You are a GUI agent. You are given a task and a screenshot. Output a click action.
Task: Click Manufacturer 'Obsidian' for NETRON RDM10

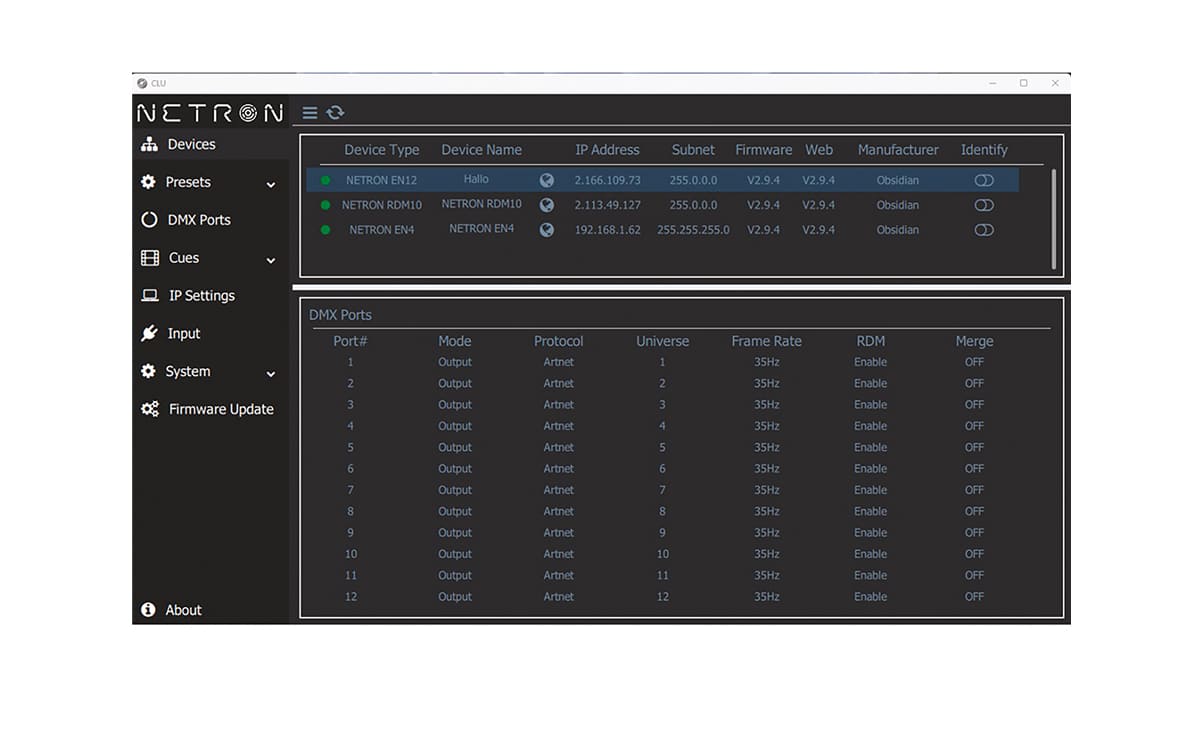898,205
